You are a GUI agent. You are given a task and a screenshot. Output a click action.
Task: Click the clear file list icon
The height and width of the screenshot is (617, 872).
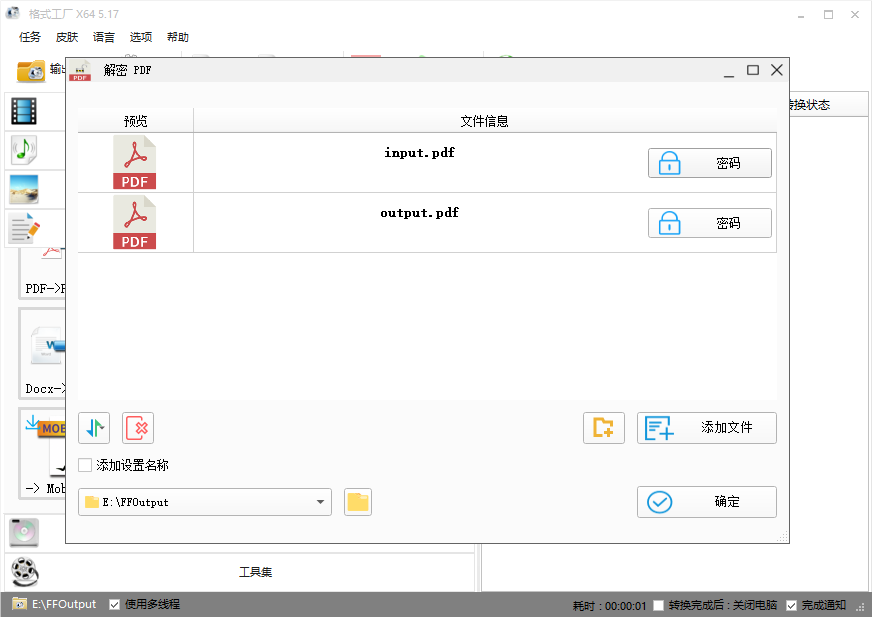pyautogui.click(x=137, y=427)
